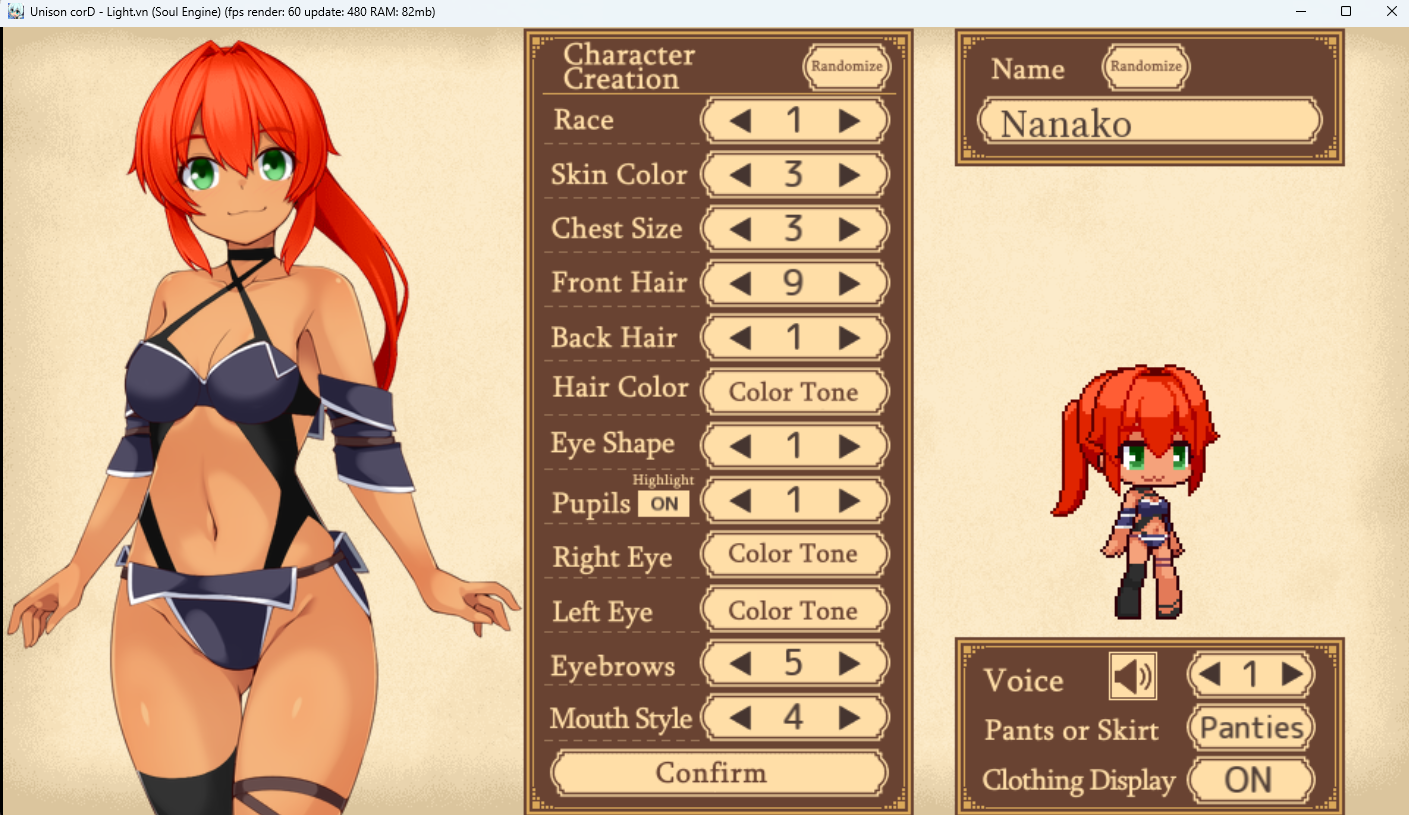The height and width of the screenshot is (815, 1409).
Task: Switch Pants or Skirt option from Panties
Action: pyautogui.click(x=1250, y=728)
